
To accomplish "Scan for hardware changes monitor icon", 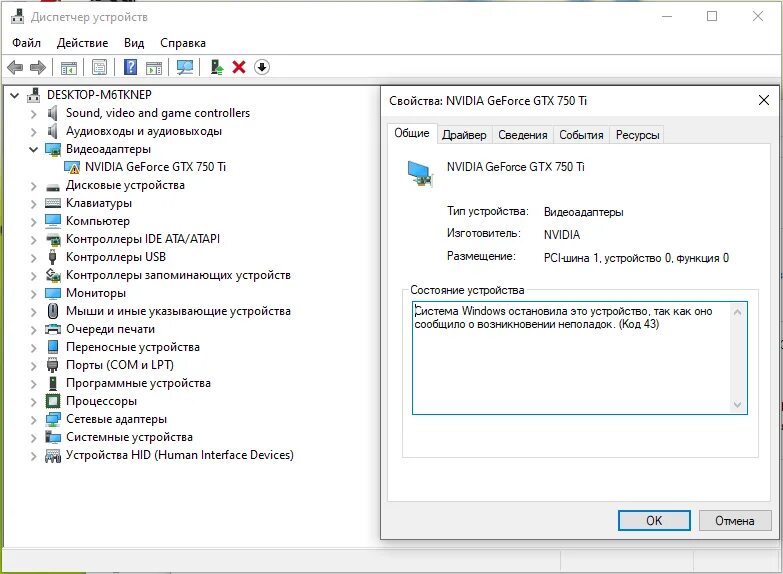I will (185, 67).
